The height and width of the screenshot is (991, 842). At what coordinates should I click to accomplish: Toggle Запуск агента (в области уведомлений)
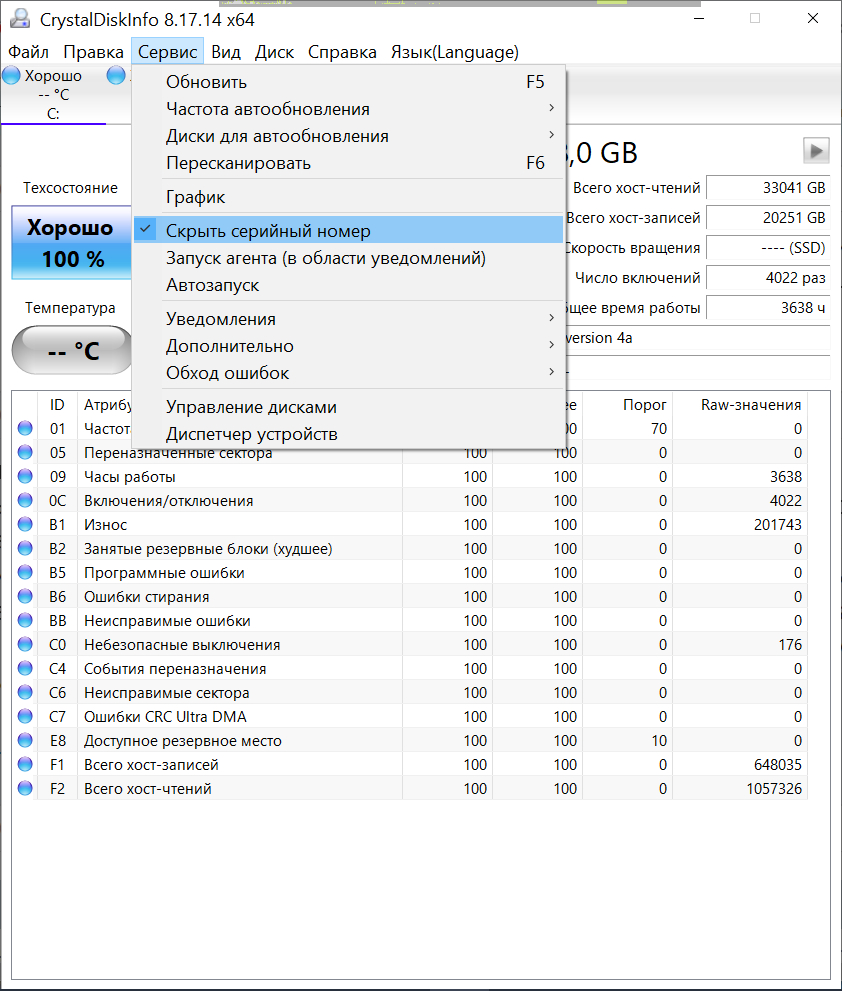click(x=348, y=258)
